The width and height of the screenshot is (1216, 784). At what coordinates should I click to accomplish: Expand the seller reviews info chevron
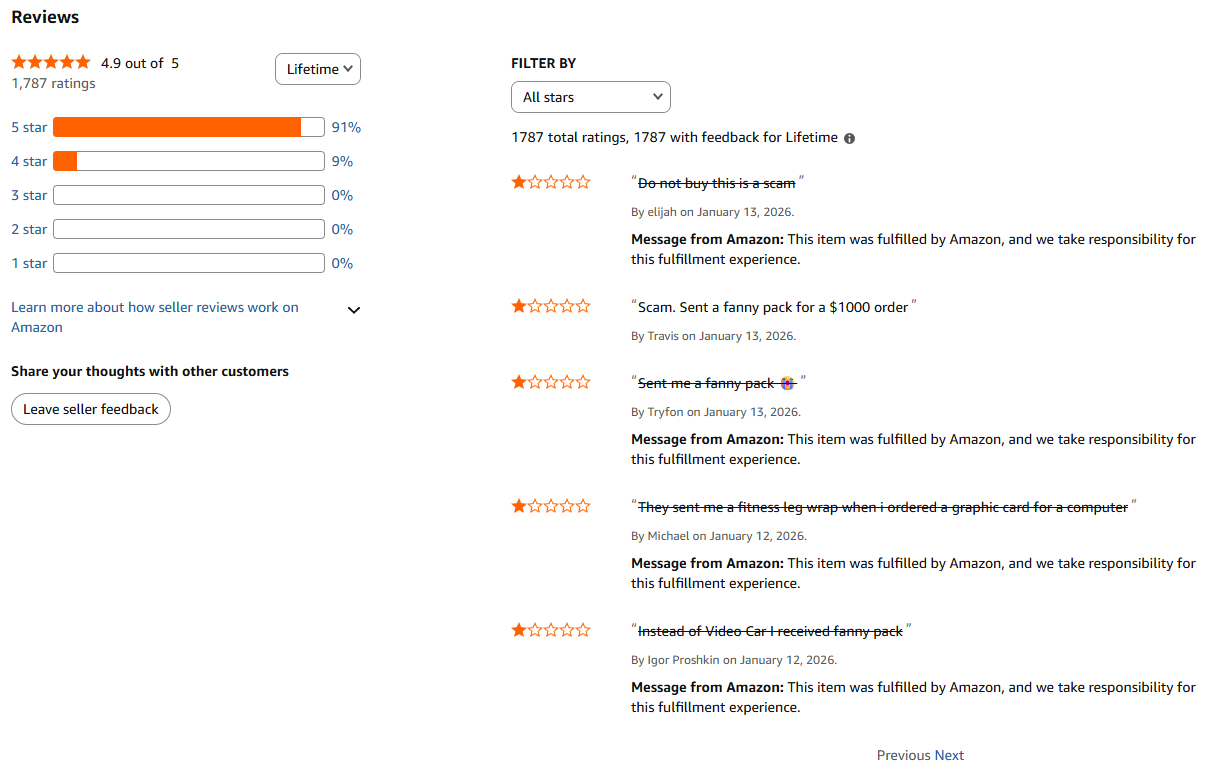(353, 310)
